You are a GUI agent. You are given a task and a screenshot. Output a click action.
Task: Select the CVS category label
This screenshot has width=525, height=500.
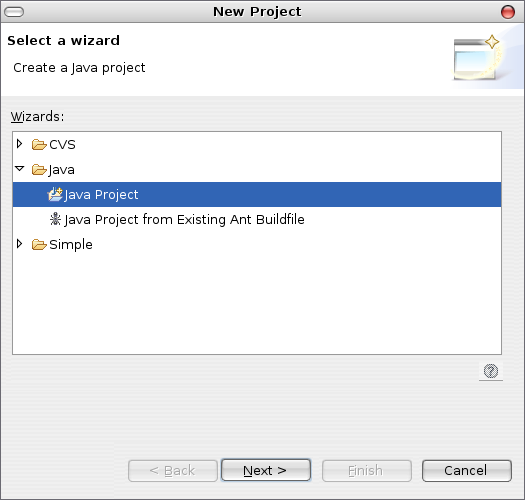62,145
